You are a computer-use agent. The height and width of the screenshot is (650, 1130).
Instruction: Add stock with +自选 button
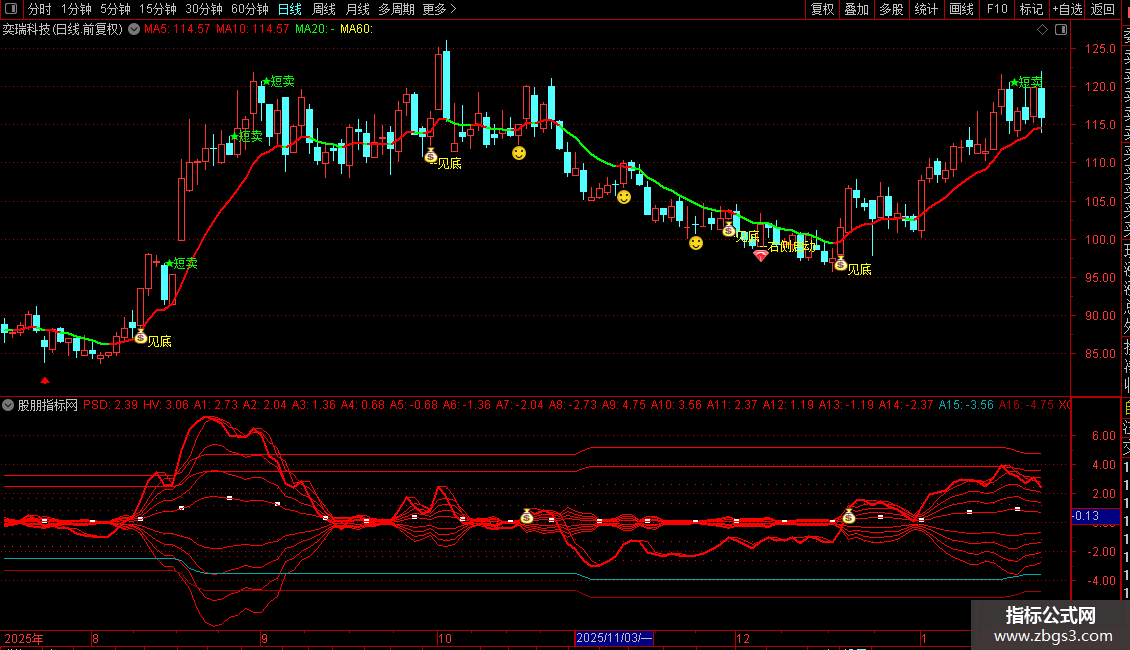1067,9
